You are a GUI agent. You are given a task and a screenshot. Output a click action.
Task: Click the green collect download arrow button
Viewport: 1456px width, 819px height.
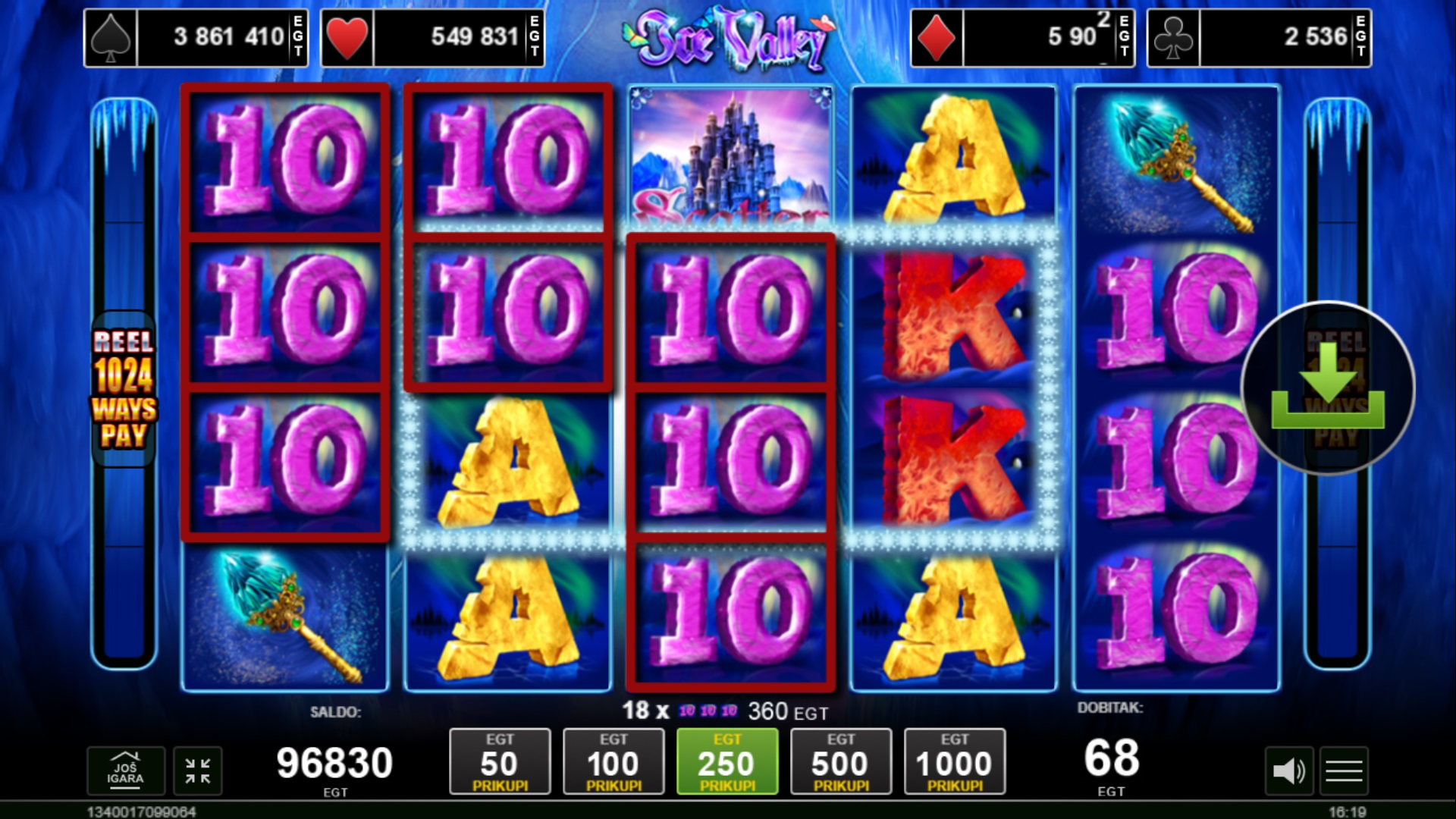coord(1327,388)
